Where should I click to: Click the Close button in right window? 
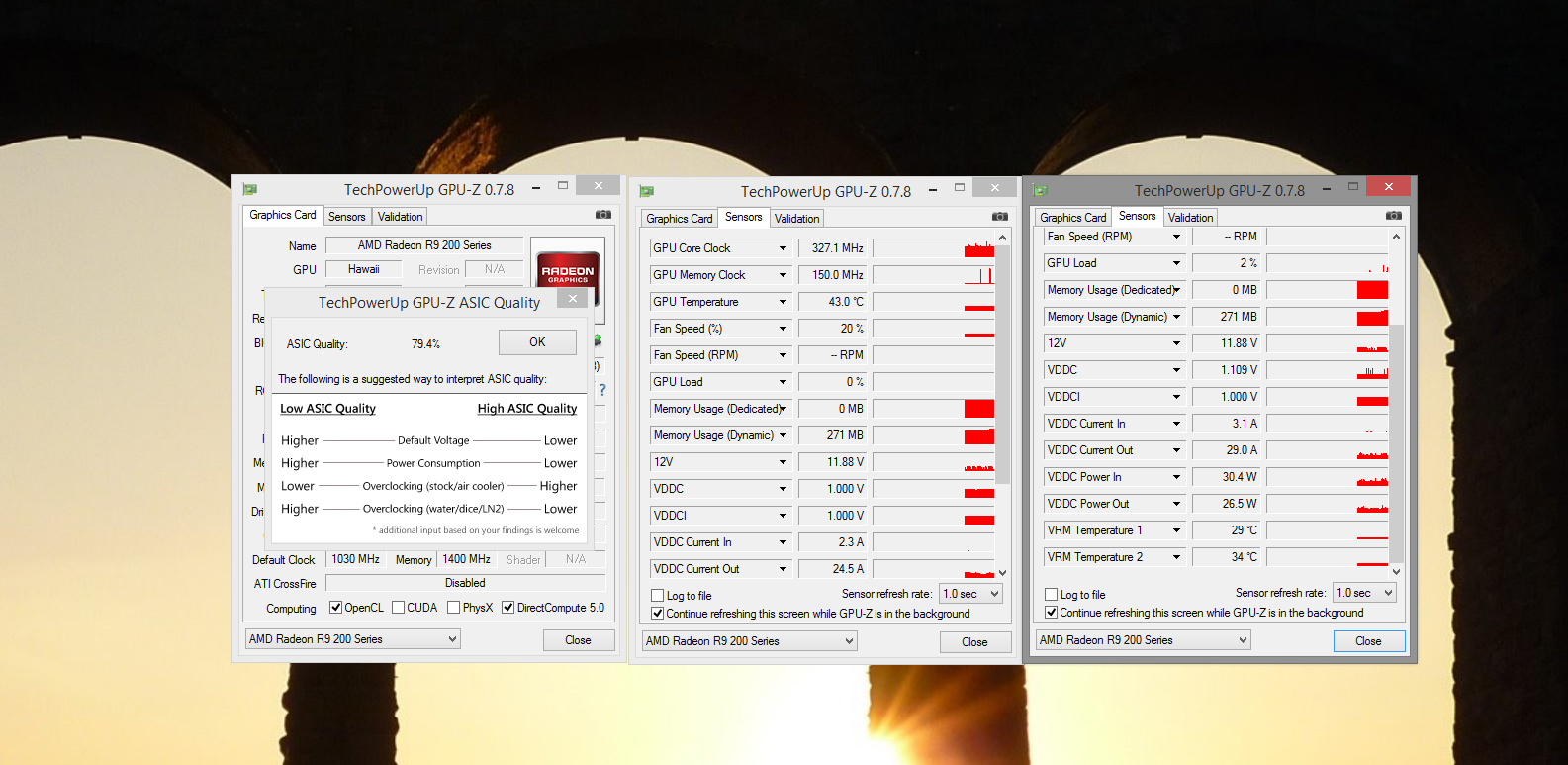(1368, 641)
